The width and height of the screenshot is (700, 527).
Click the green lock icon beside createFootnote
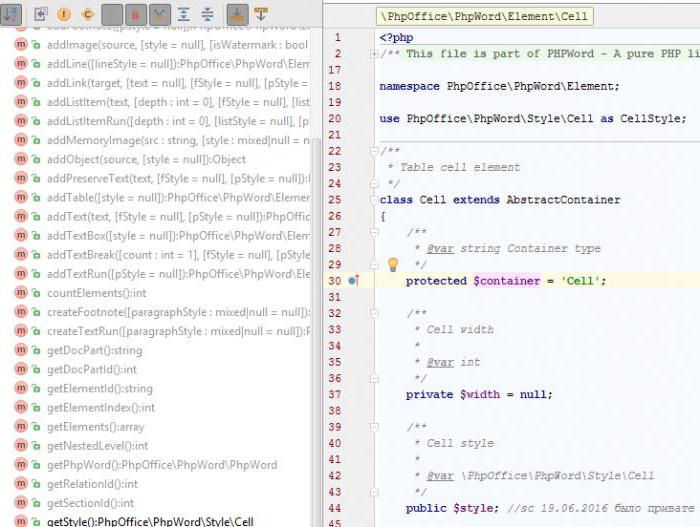(36, 312)
